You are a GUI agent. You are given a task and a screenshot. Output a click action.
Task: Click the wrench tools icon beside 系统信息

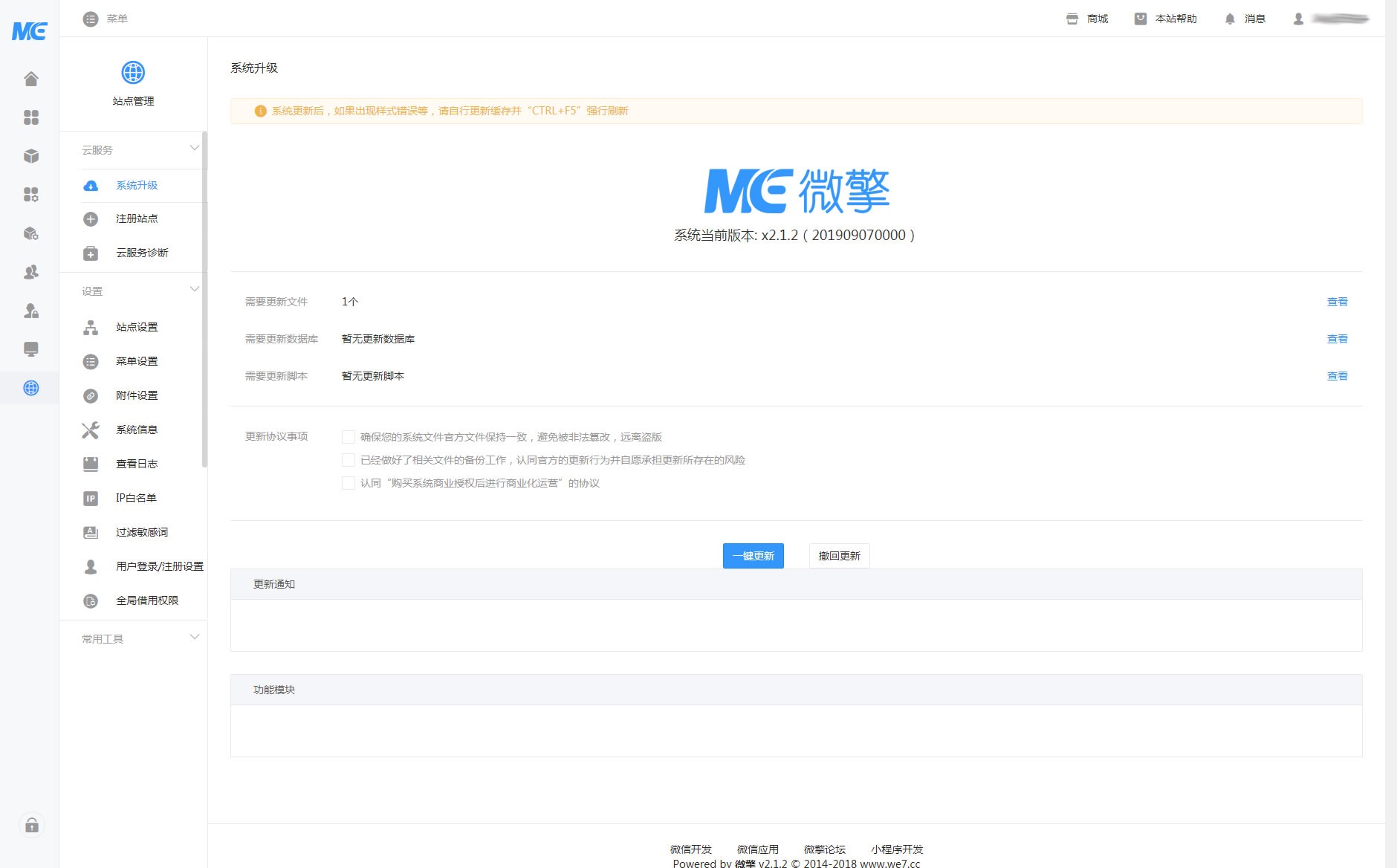(x=91, y=430)
